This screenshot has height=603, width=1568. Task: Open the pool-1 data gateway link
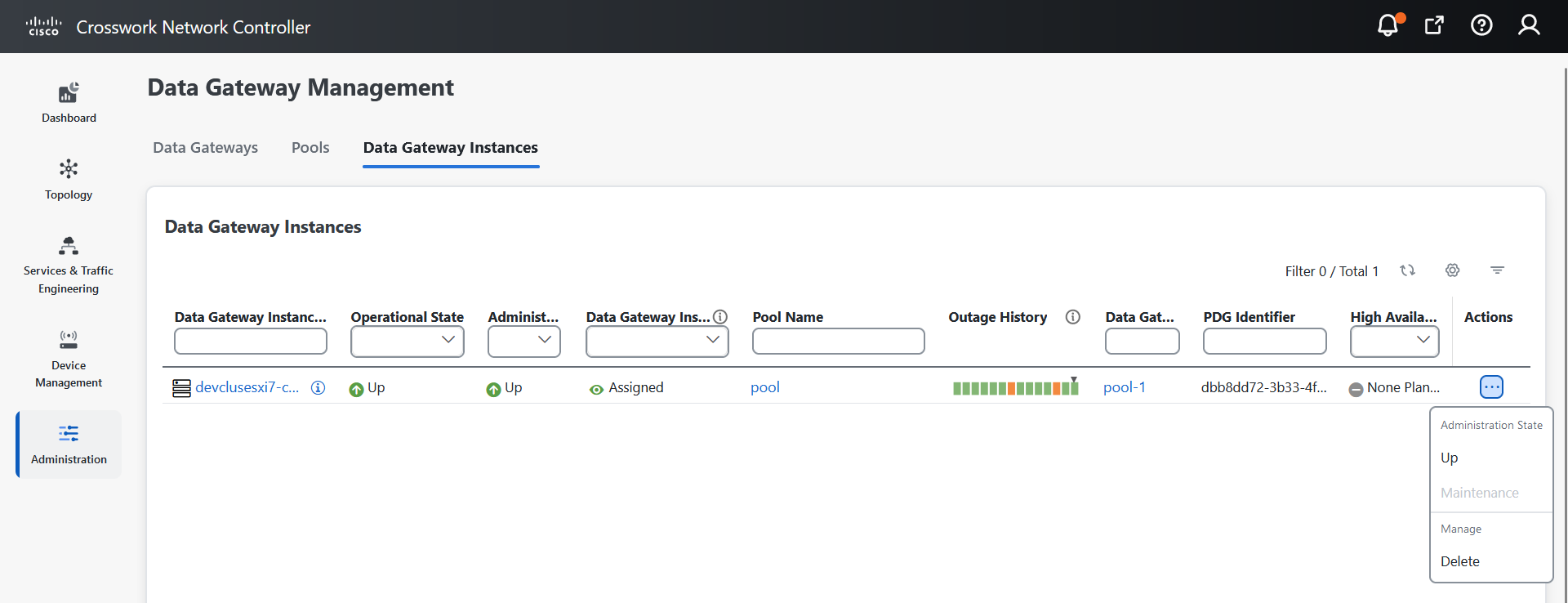[x=1125, y=388]
